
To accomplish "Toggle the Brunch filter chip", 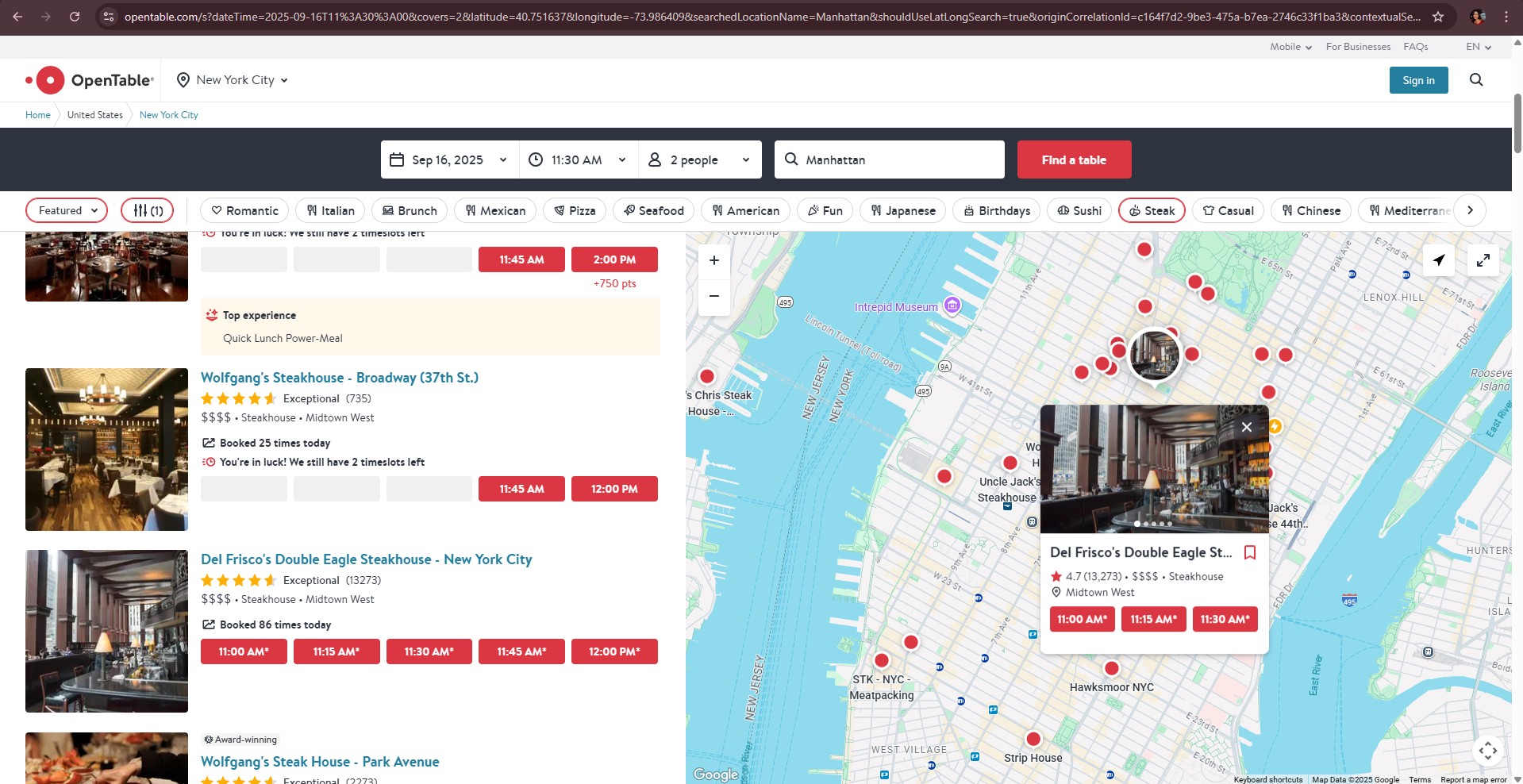I will pos(410,210).
